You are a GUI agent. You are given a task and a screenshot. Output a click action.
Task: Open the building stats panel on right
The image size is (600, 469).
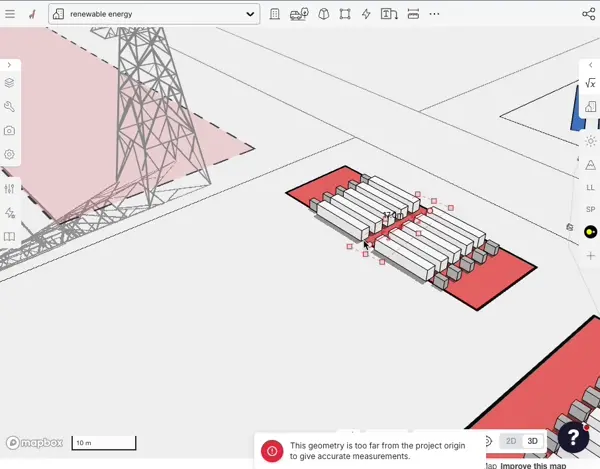pyautogui.click(x=590, y=106)
